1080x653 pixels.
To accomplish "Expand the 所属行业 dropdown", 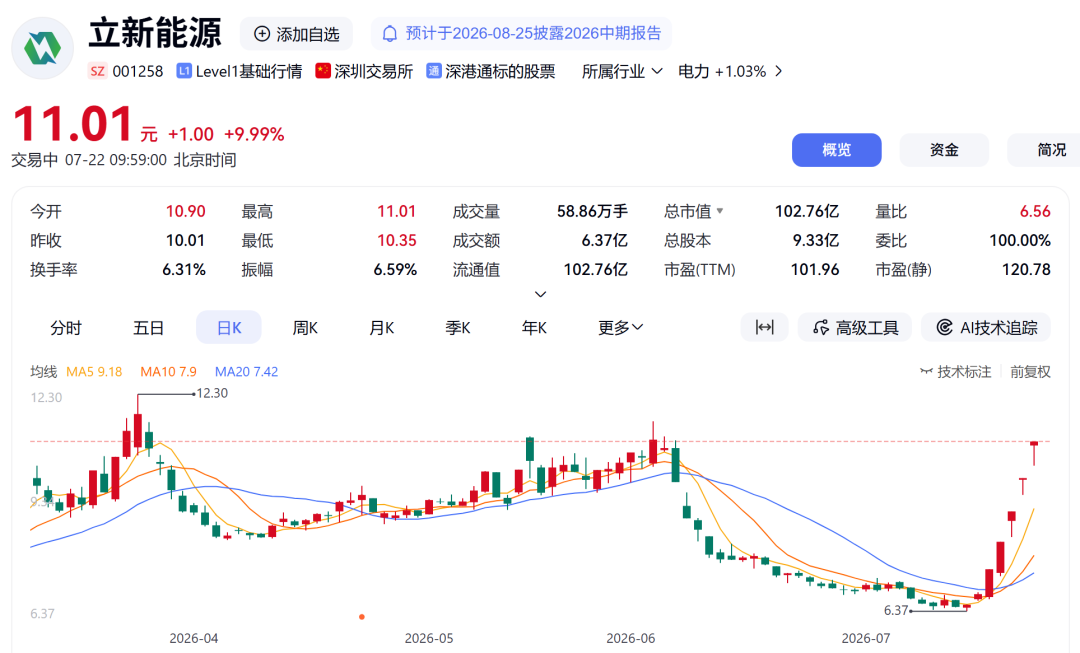I will (622, 71).
